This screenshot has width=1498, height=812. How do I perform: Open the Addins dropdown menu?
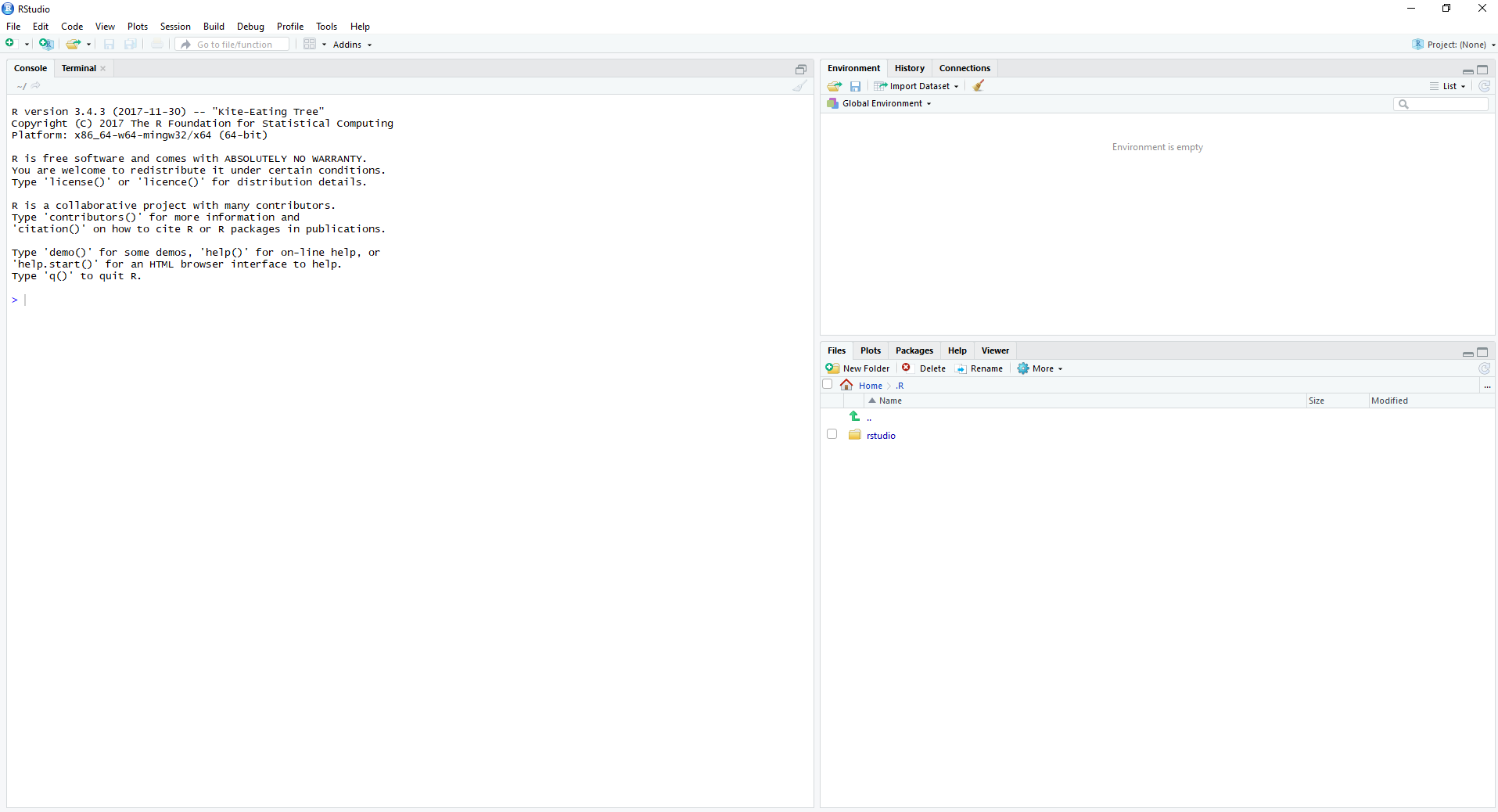pyautogui.click(x=352, y=45)
